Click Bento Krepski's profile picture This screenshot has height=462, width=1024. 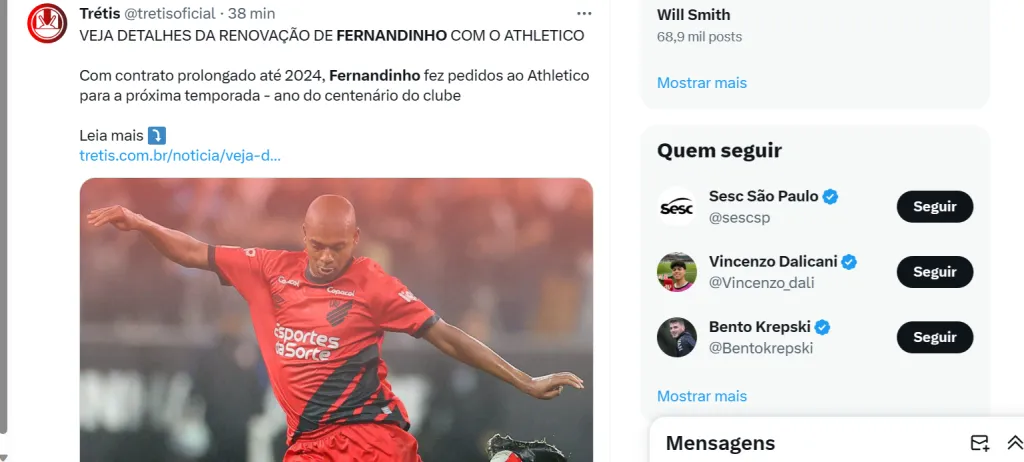(x=677, y=337)
